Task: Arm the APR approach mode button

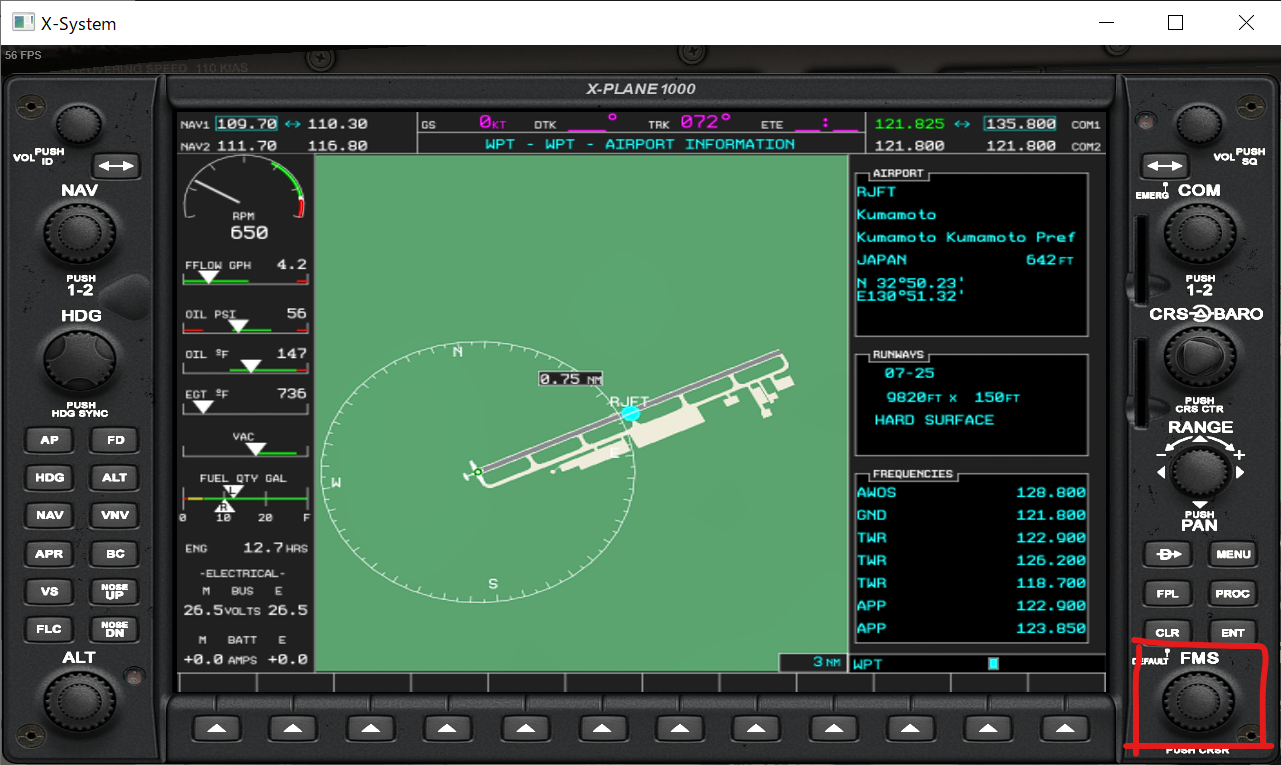Action: 49,554
